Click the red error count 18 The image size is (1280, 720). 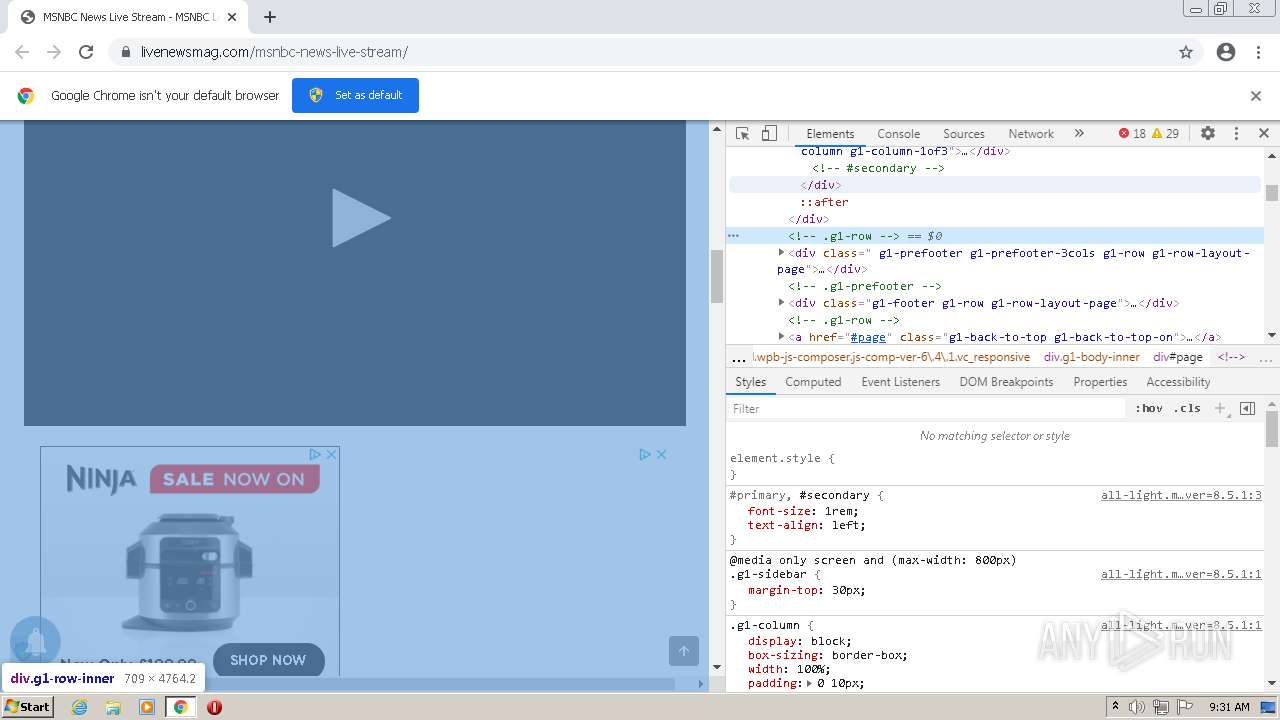pos(1132,133)
